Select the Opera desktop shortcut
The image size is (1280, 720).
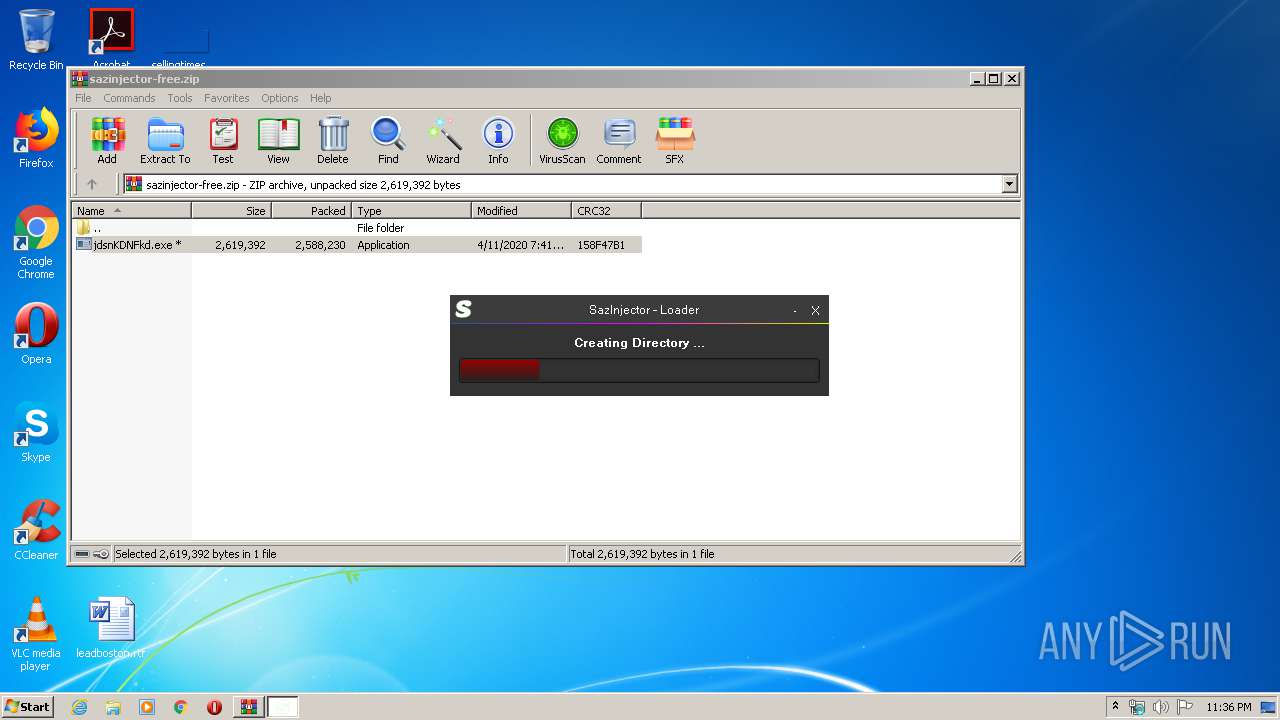pyautogui.click(x=36, y=334)
